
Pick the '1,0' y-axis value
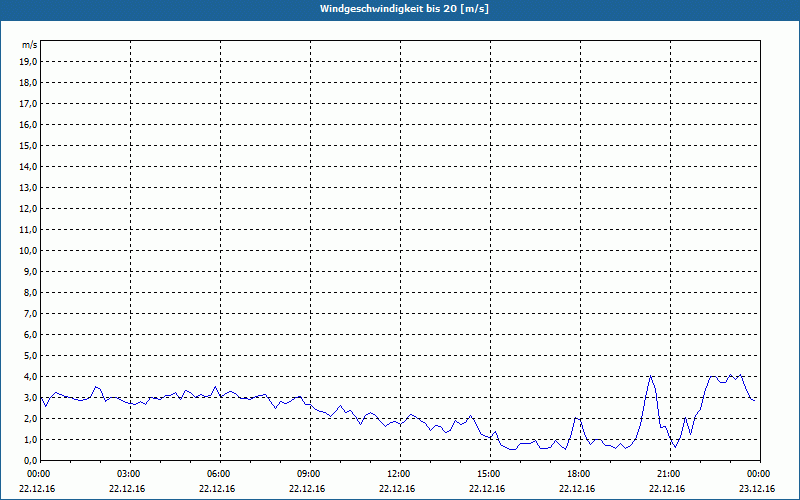(30, 440)
